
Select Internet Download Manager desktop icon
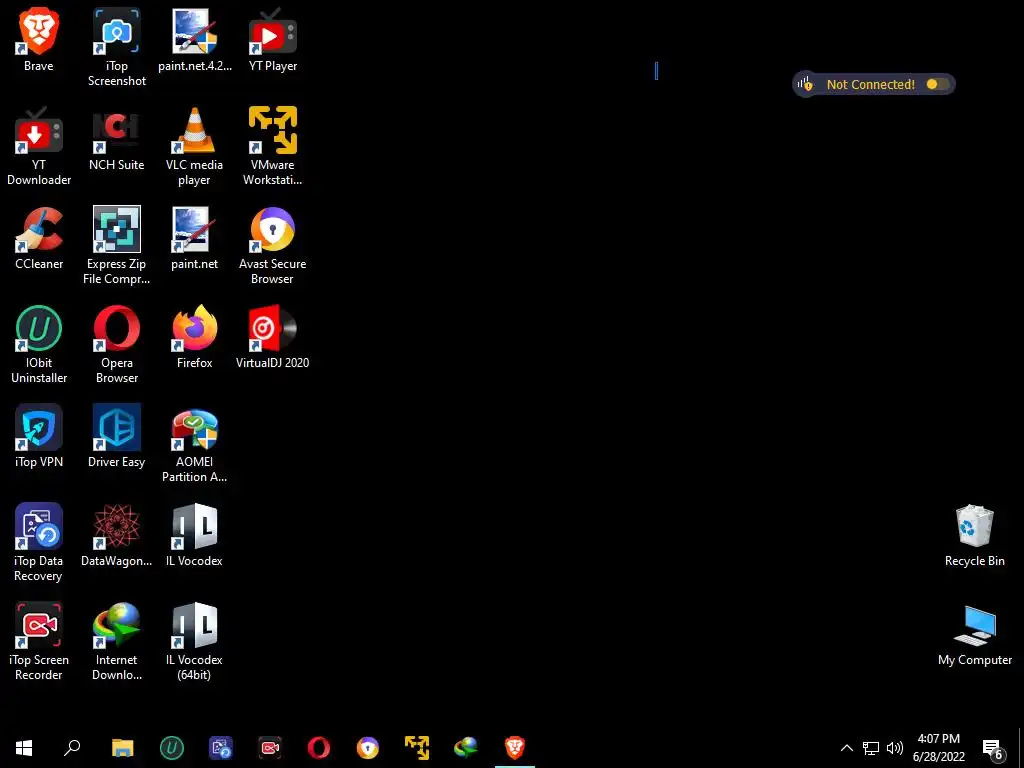click(x=116, y=643)
